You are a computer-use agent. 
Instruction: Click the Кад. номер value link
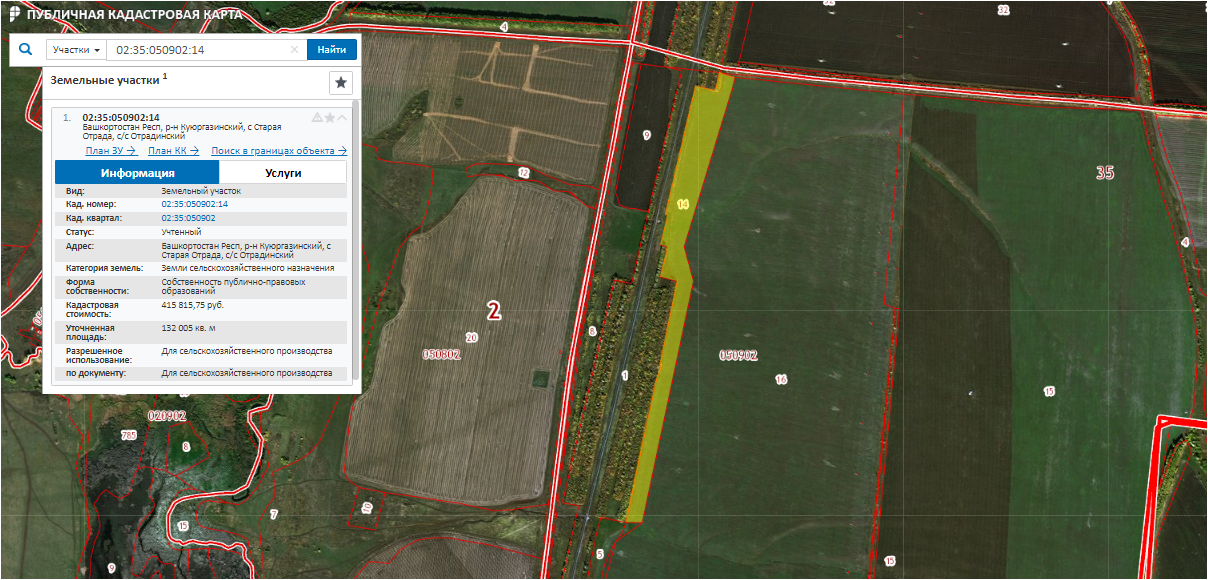pos(194,204)
